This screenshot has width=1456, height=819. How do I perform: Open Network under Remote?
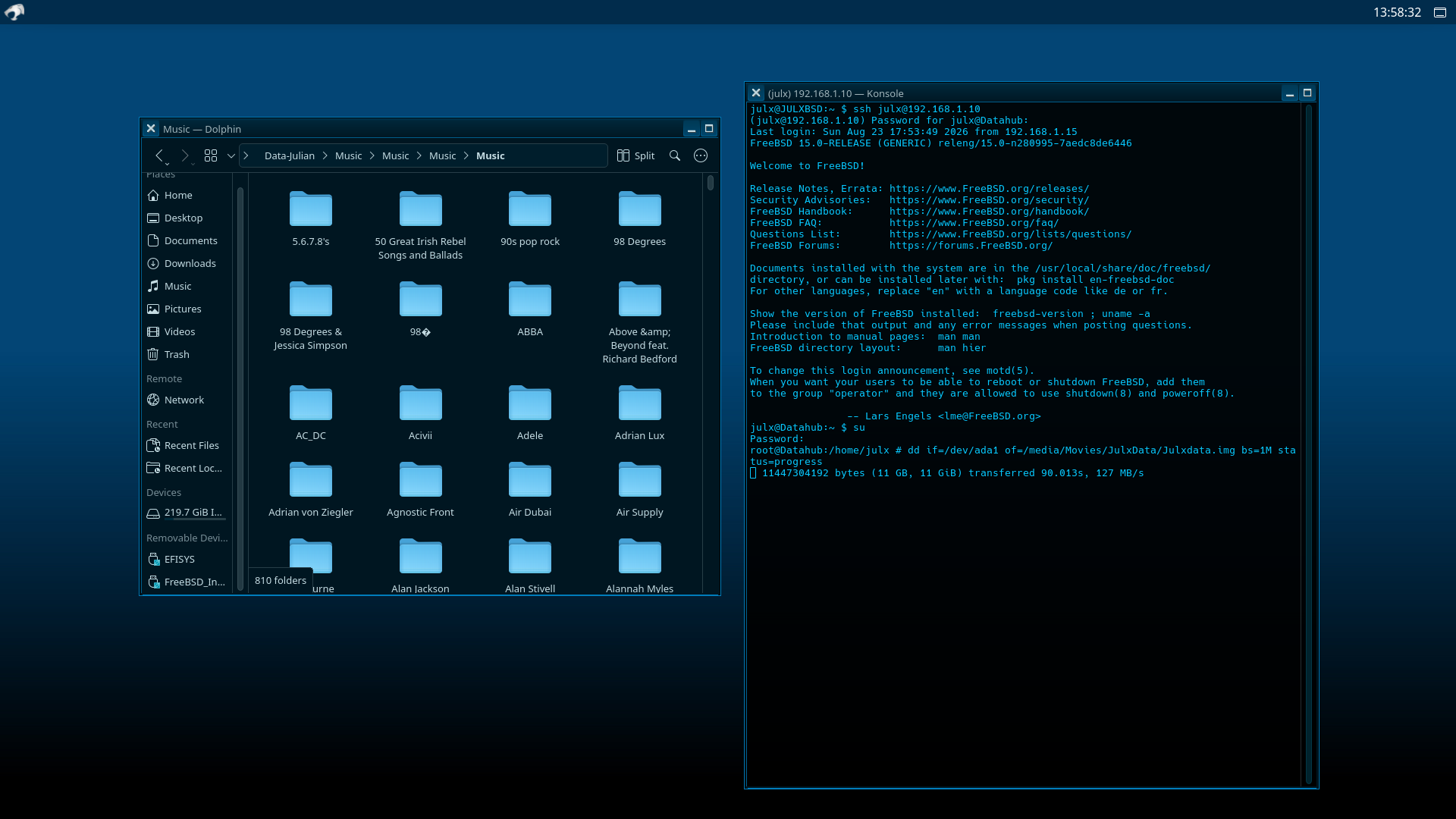(x=187, y=400)
